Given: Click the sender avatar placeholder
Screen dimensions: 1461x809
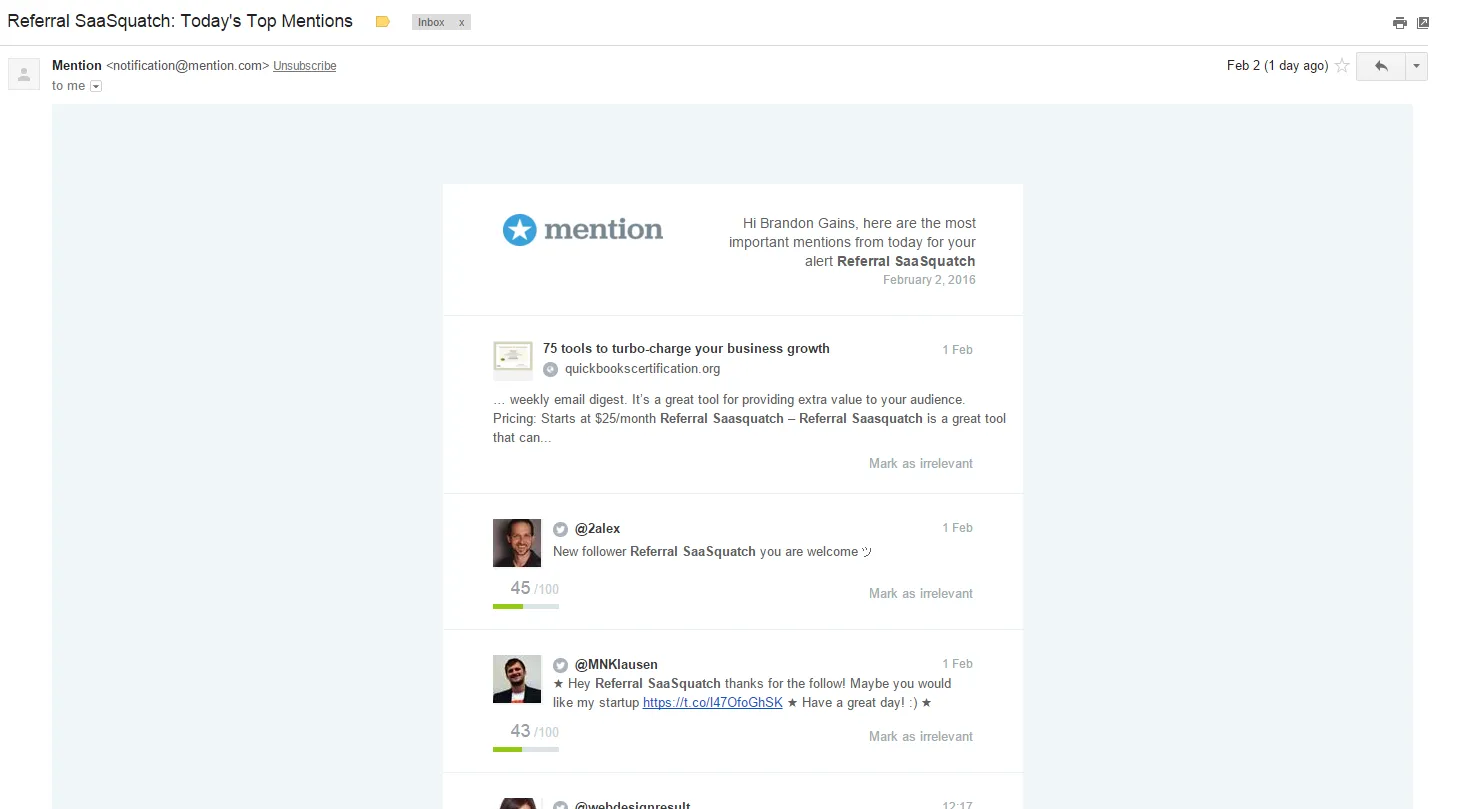Looking at the screenshot, I should 24,74.
